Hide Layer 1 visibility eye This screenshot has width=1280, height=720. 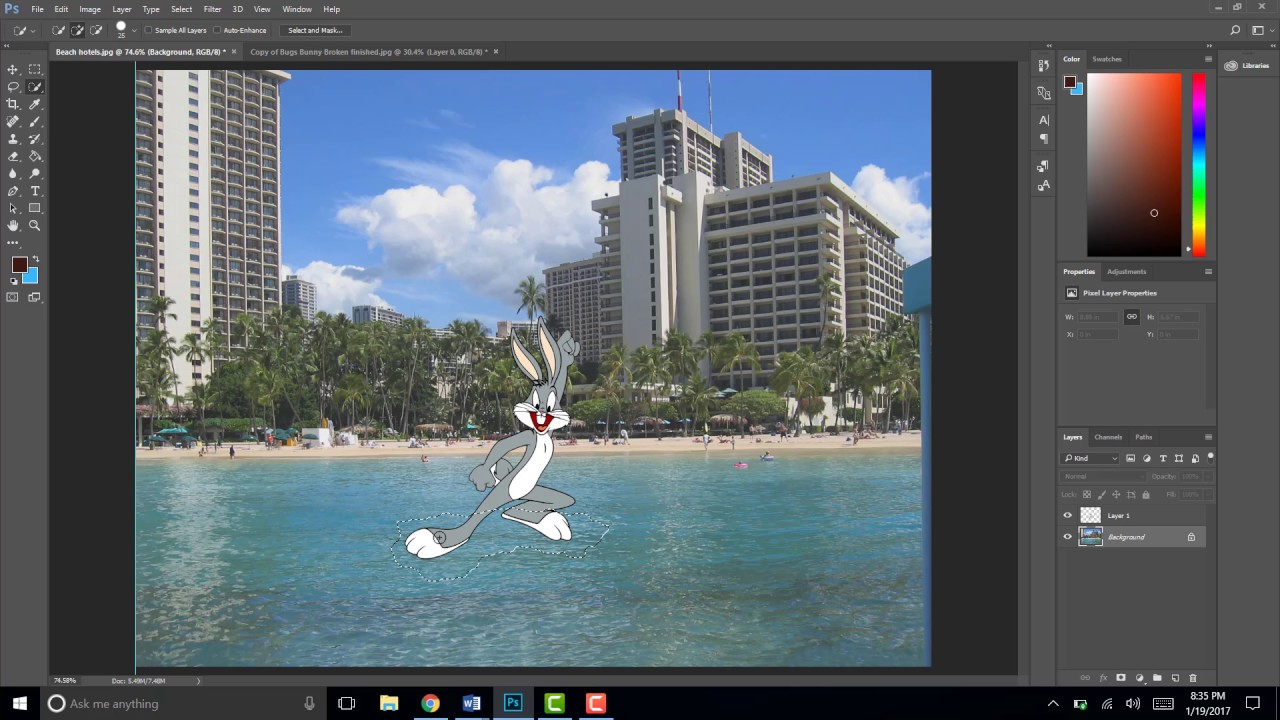pos(1067,515)
